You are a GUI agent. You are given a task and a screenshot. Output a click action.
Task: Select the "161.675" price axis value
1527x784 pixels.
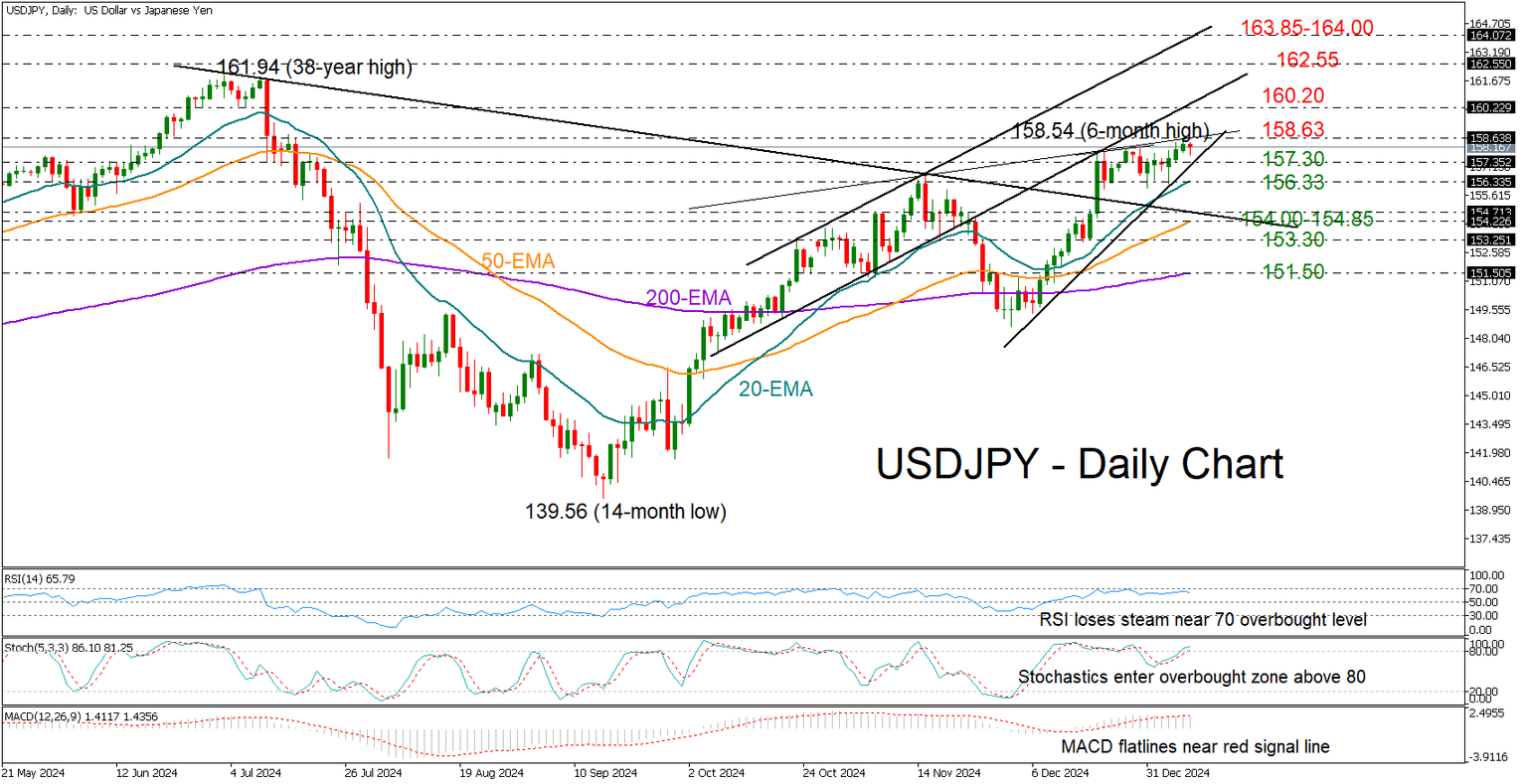coord(1489,80)
